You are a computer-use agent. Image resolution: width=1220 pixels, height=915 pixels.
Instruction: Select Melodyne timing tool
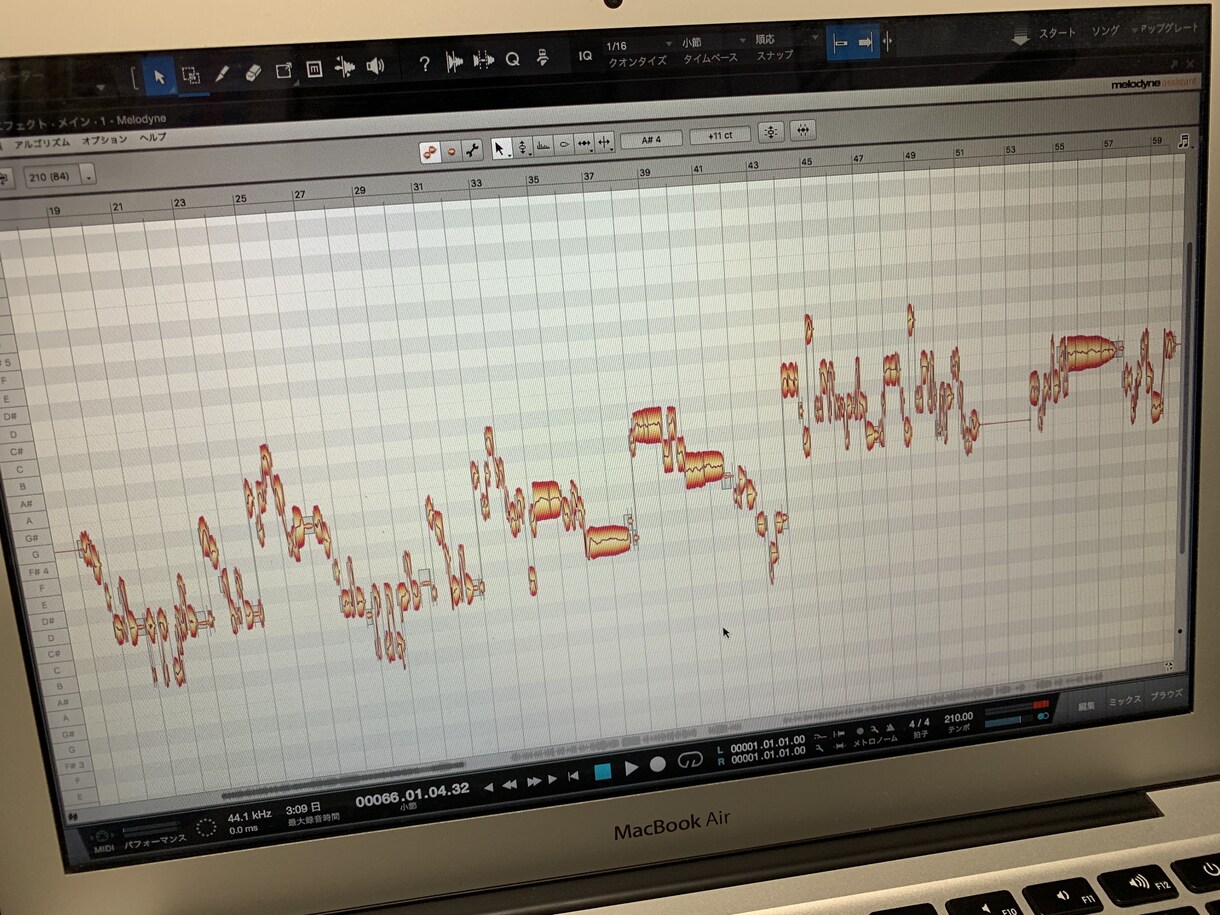tap(585, 144)
